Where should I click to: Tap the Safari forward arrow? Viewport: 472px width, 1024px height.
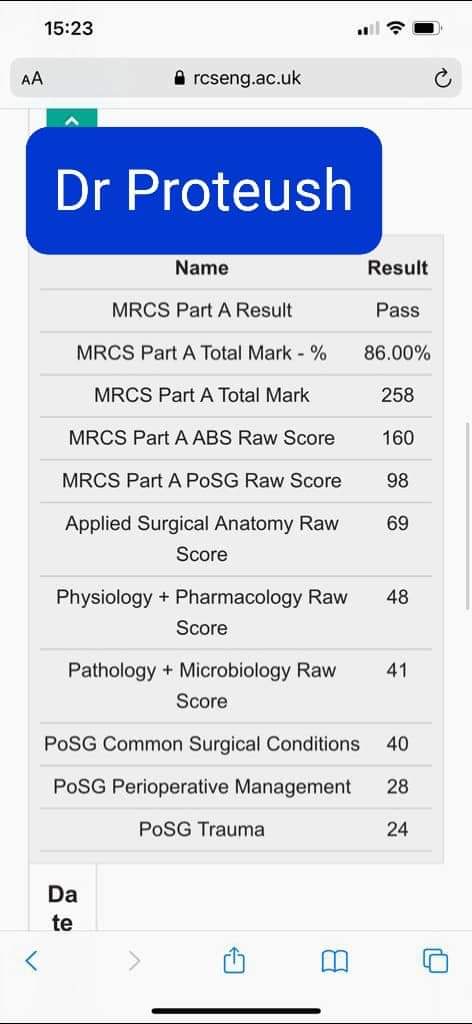point(134,961)
